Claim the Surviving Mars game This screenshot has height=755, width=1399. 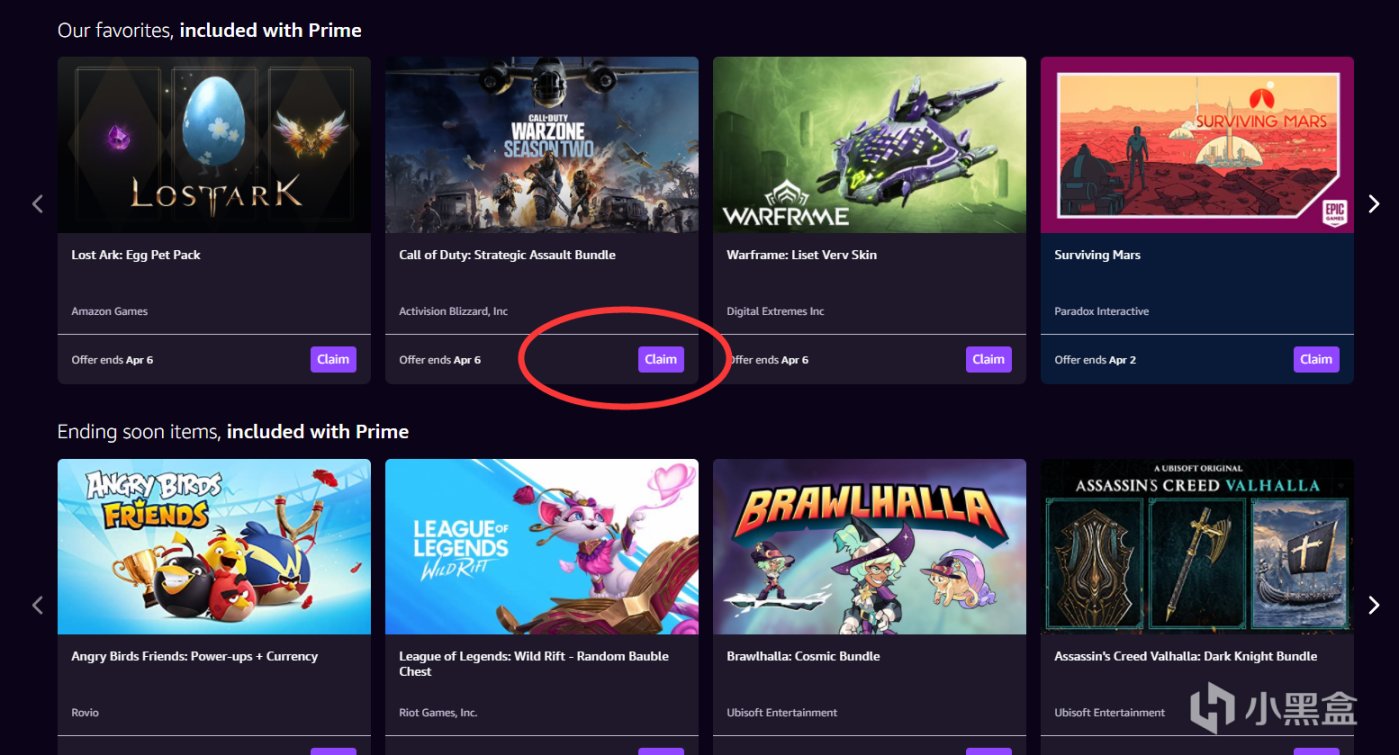(x=1316, y=359)
